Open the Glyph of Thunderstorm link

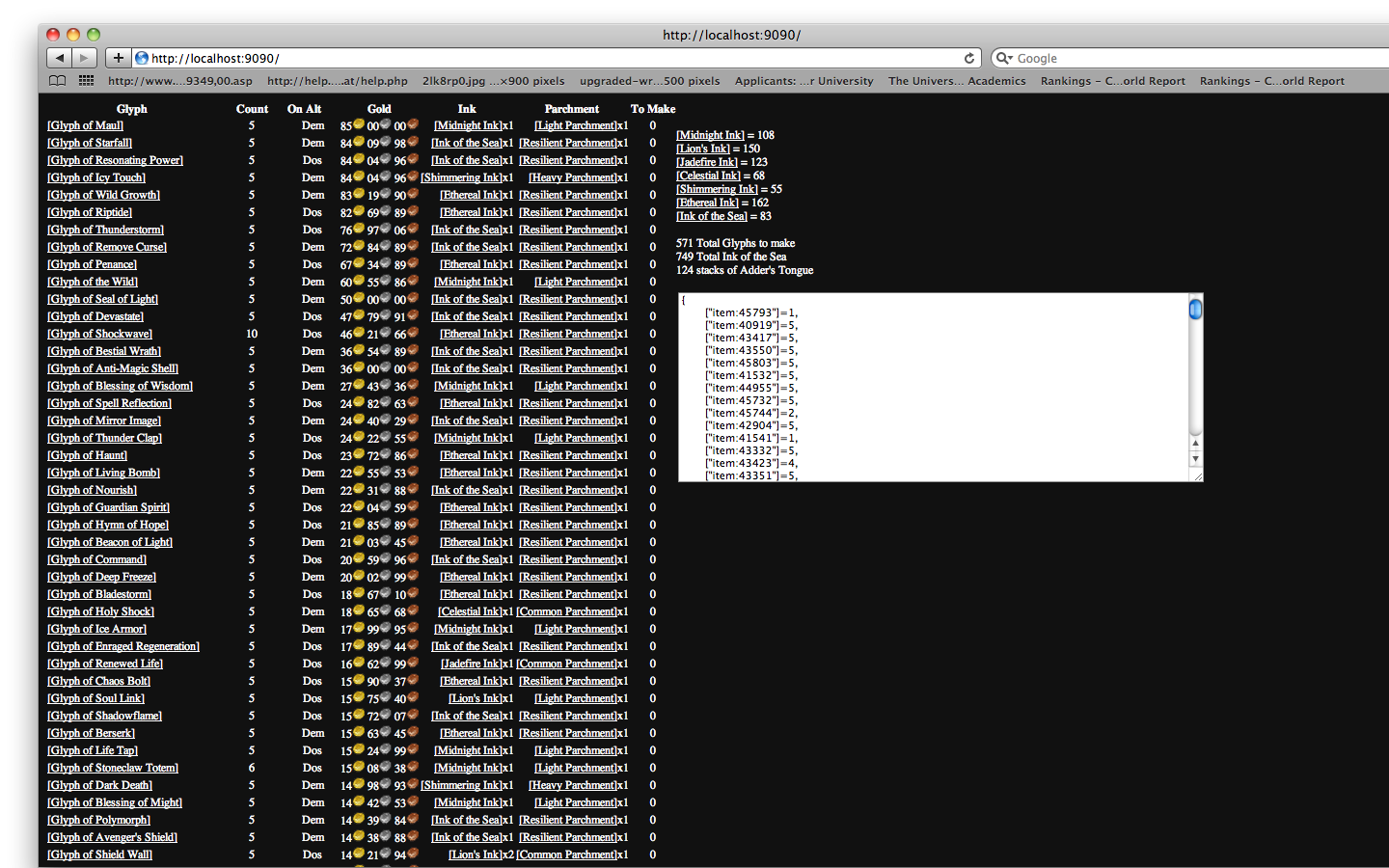pos(106,230)
